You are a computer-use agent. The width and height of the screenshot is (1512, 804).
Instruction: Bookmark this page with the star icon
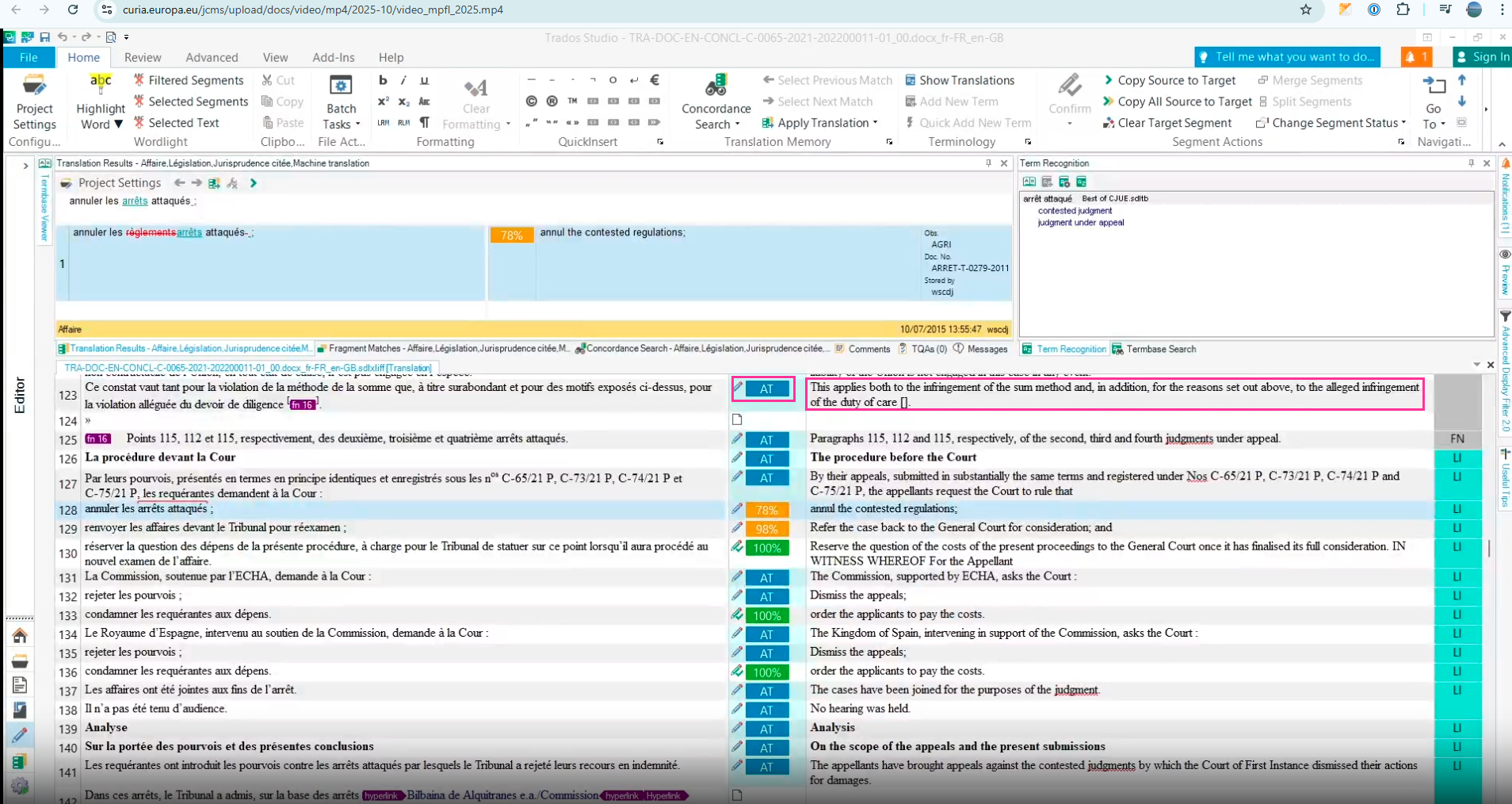click(x=1306, y=10)
